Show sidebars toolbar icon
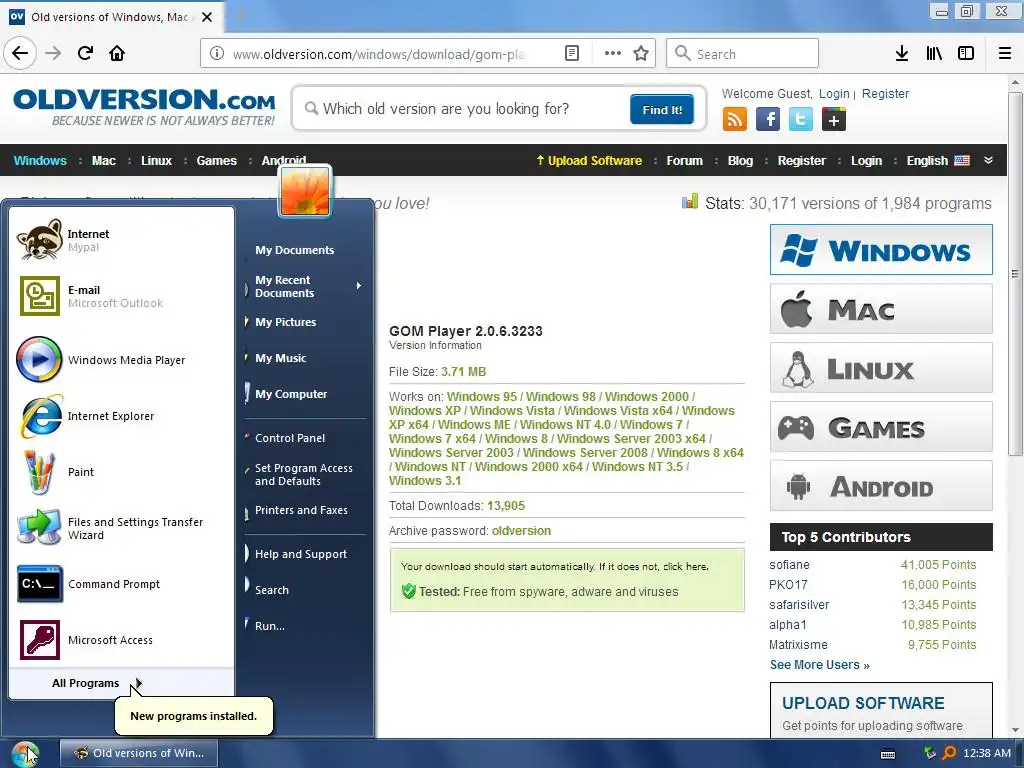The width and height of the screenshot is (1024, 768). (966, 53)
